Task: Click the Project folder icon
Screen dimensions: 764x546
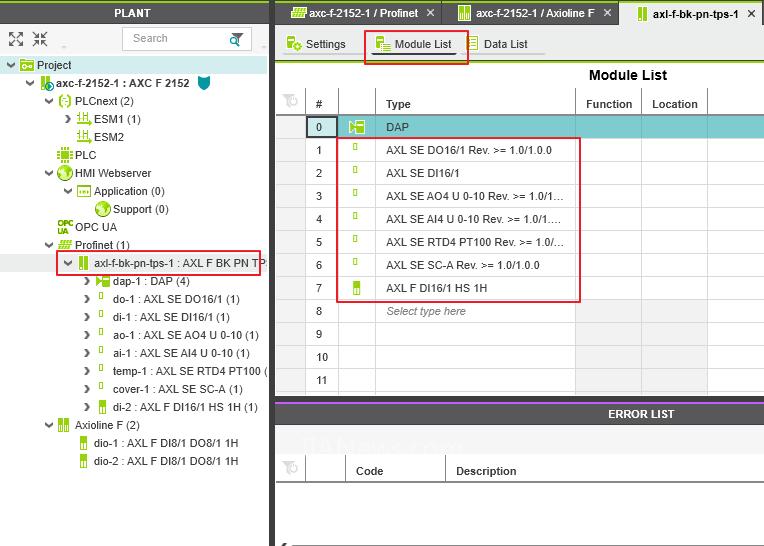Action: pyautogui.click(x=27, y=65)
